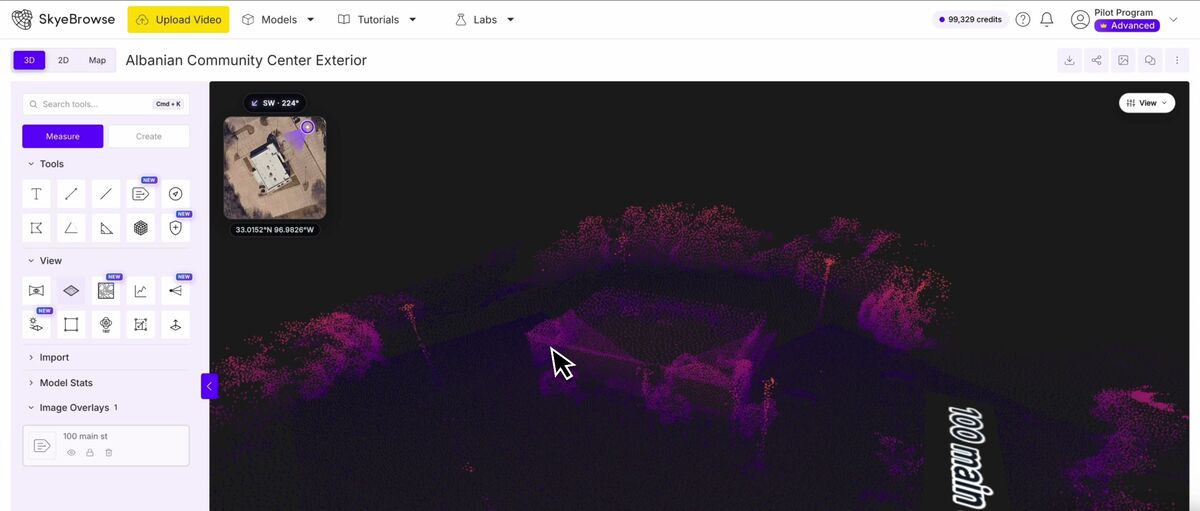The height and width of the screenshot is (511, 1200).
Task: Delete the 100 main st overlay
Action: coord(109,453)
